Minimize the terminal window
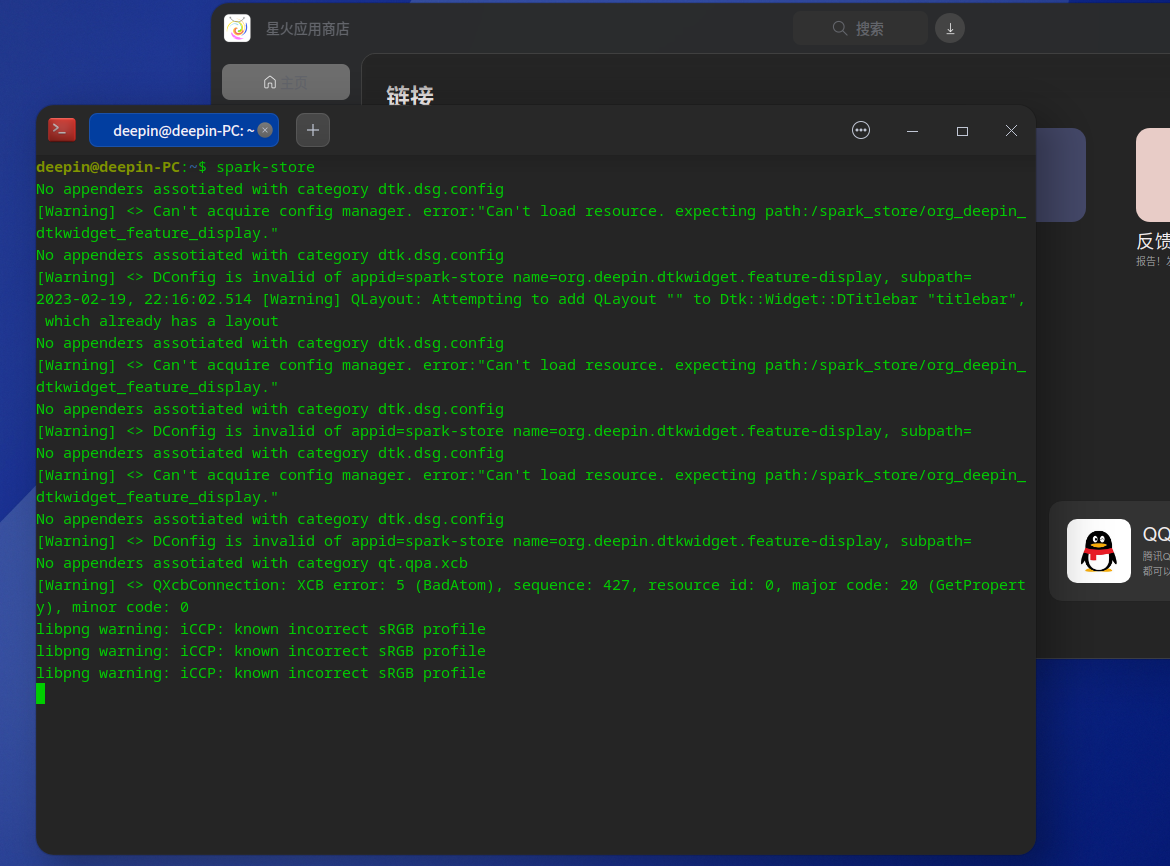The width and height of the screenshot is (1170, 866). (x=912, y=131)
